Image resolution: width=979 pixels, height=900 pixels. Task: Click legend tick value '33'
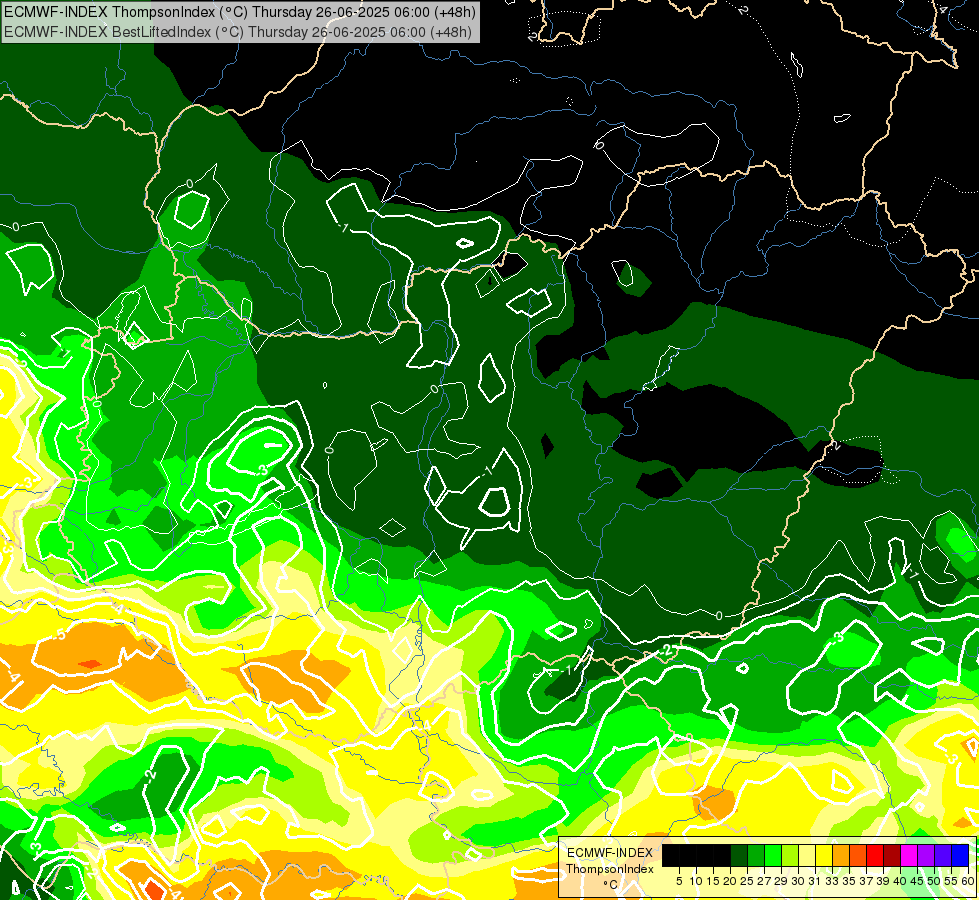[832, 881]
